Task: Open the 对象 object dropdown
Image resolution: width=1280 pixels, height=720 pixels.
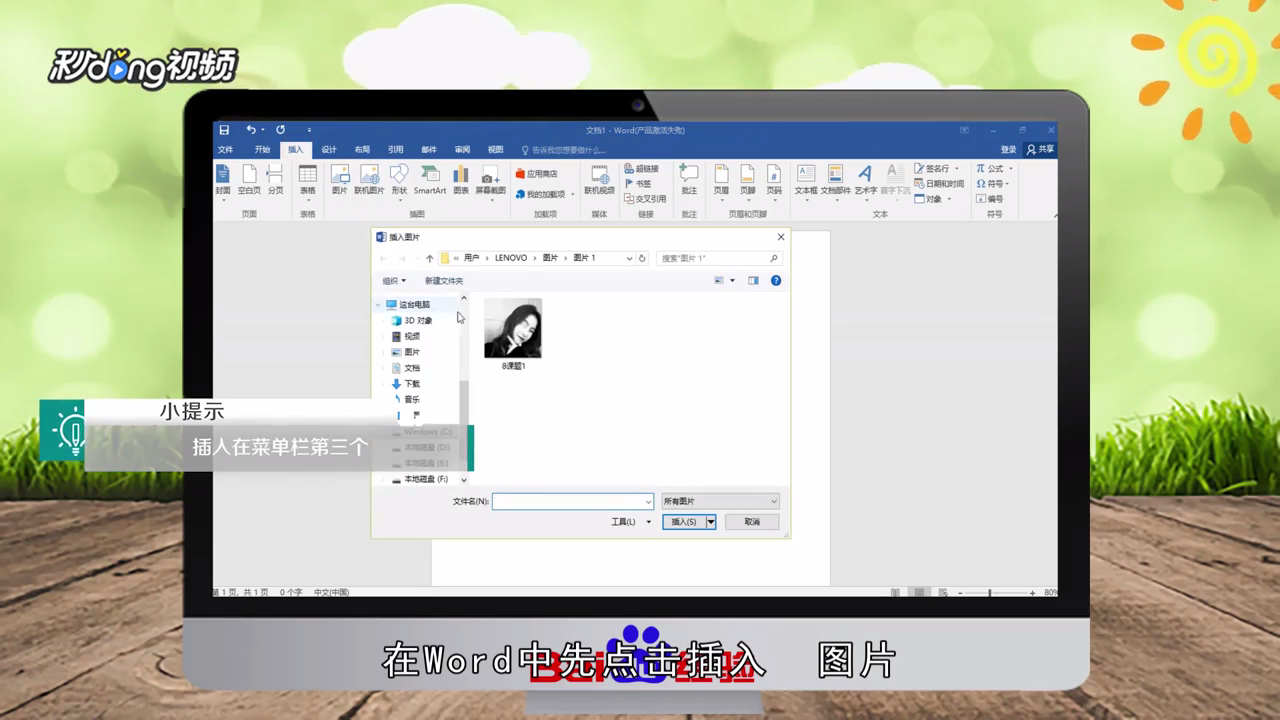Action: (932, 199)
